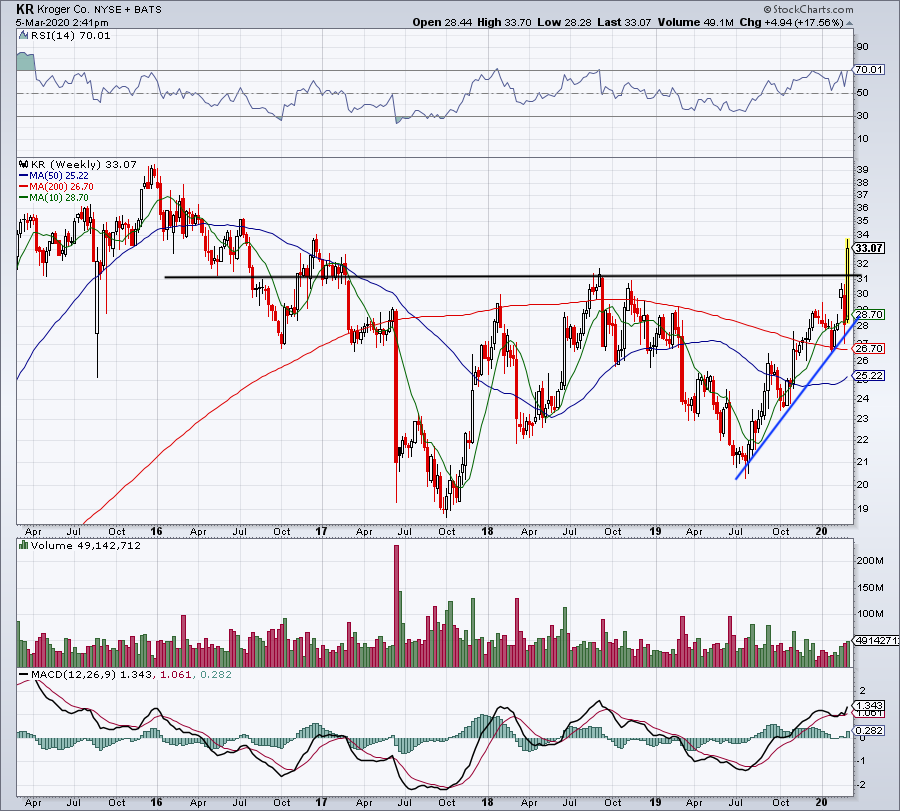Click the 'High 33.70' quote value
The image size is (900, 811).
coord(505,22)
